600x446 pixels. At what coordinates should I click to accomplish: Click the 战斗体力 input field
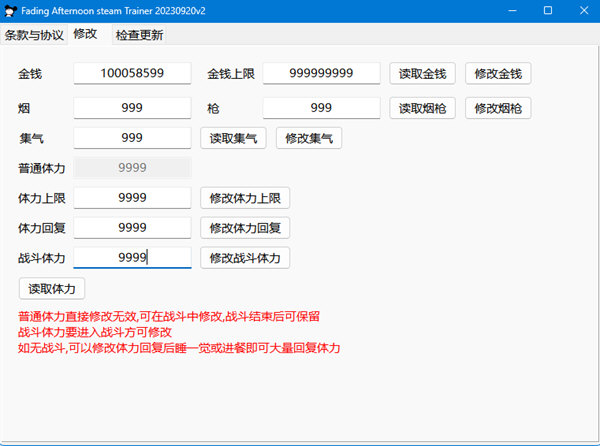132,257
